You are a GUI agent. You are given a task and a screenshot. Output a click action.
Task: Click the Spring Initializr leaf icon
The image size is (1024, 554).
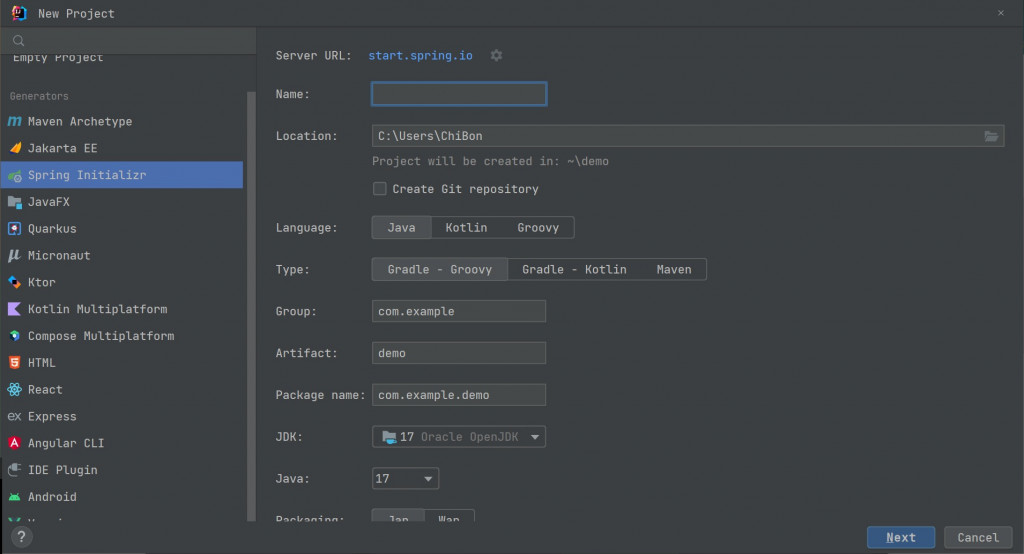(x=14, y=175)
